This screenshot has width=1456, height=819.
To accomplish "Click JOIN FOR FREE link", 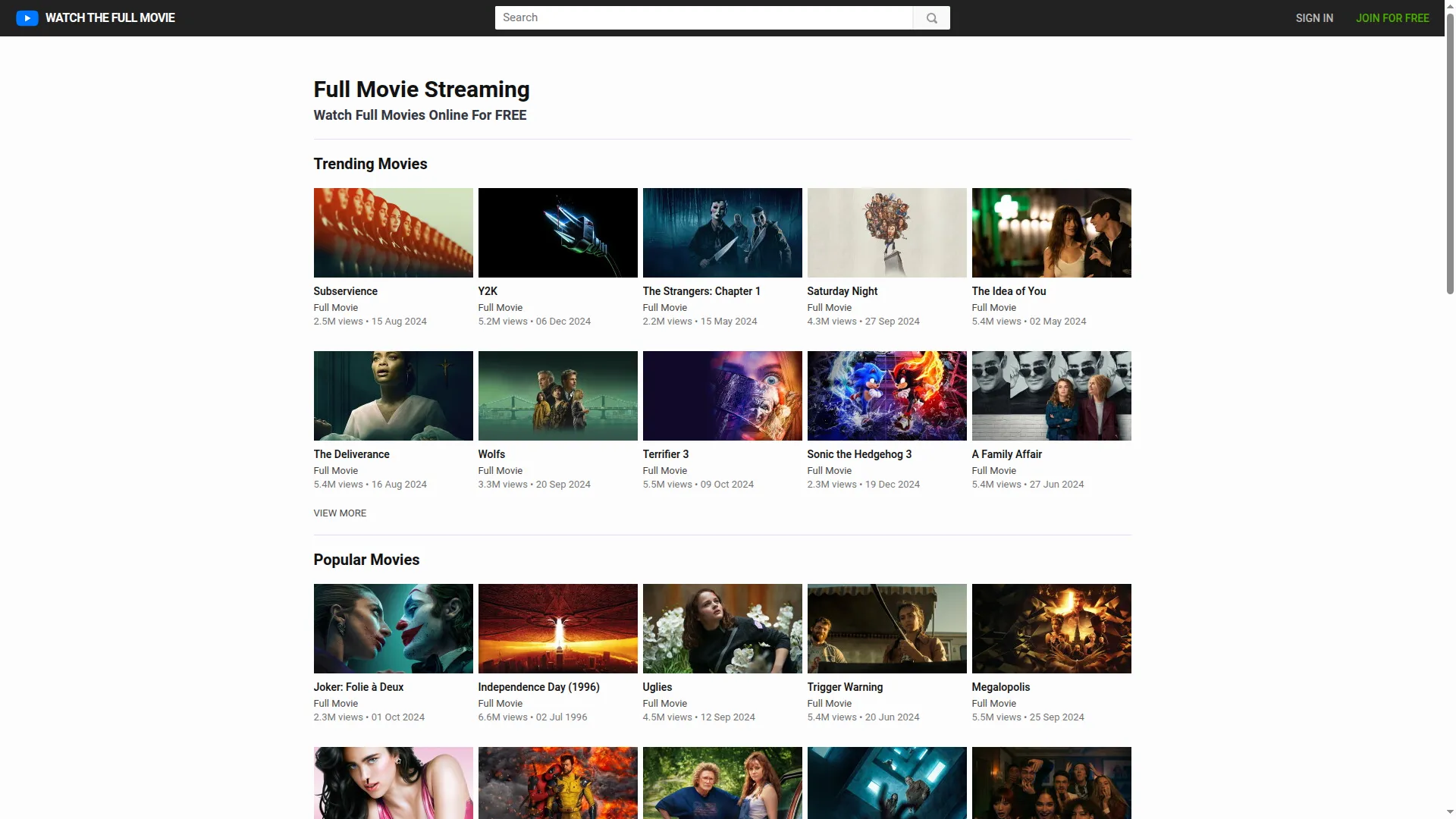I will 1392,18.
